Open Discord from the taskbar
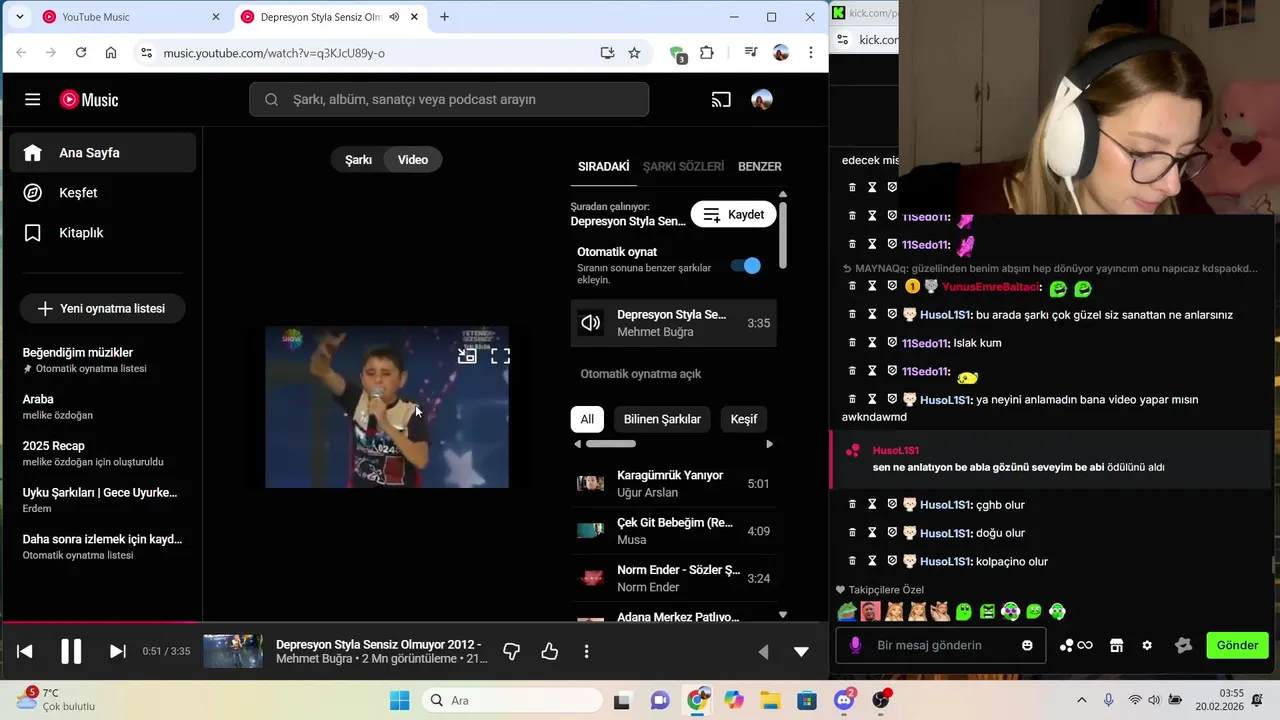Image resolution: width=1280 pixels, height=720 pixels. click(843, 700)
